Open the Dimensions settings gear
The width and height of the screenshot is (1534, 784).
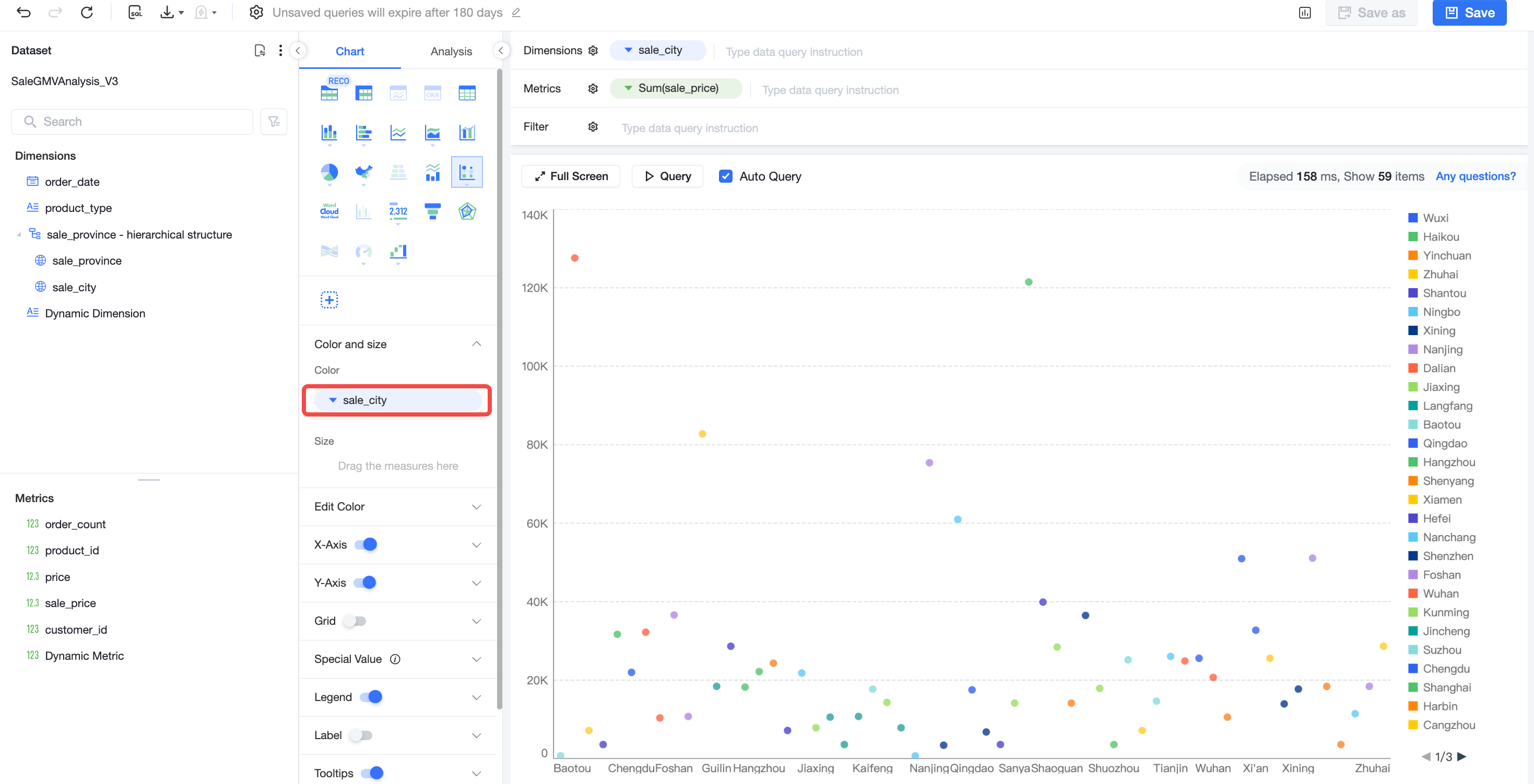click(x=593, y=51)
